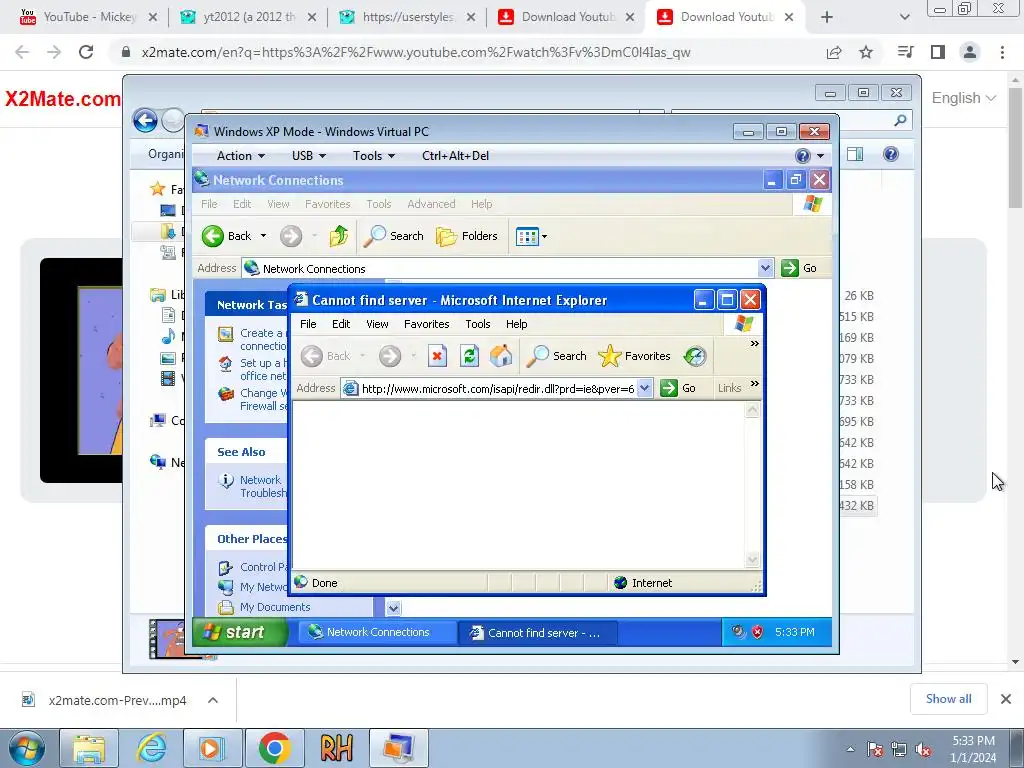Switch to yt2012 tab in Chrome
1024x768 pixels.
point(248,17)
